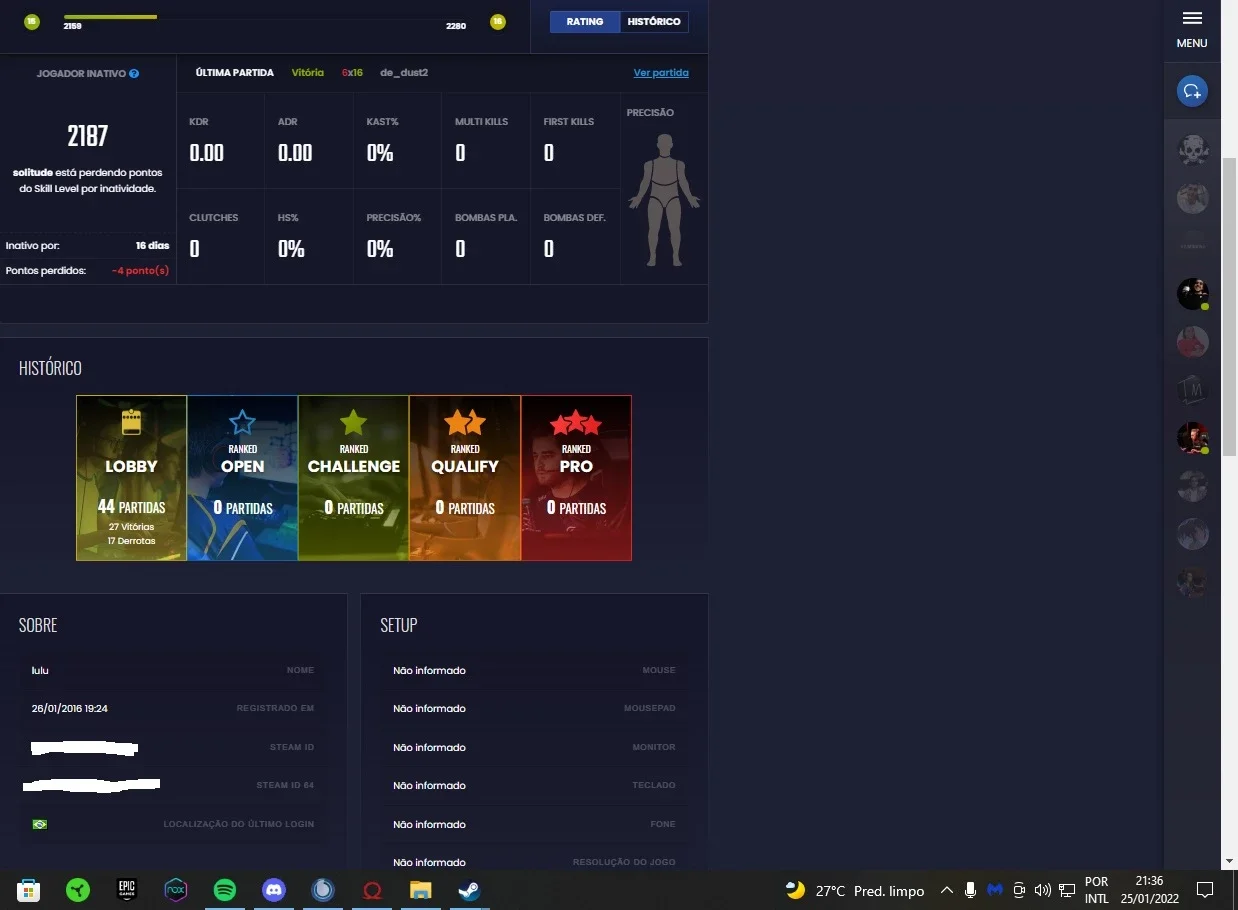Click Não informado in the MOUSE row
The image size is (1238, 910).
click(x=429, y=670)
